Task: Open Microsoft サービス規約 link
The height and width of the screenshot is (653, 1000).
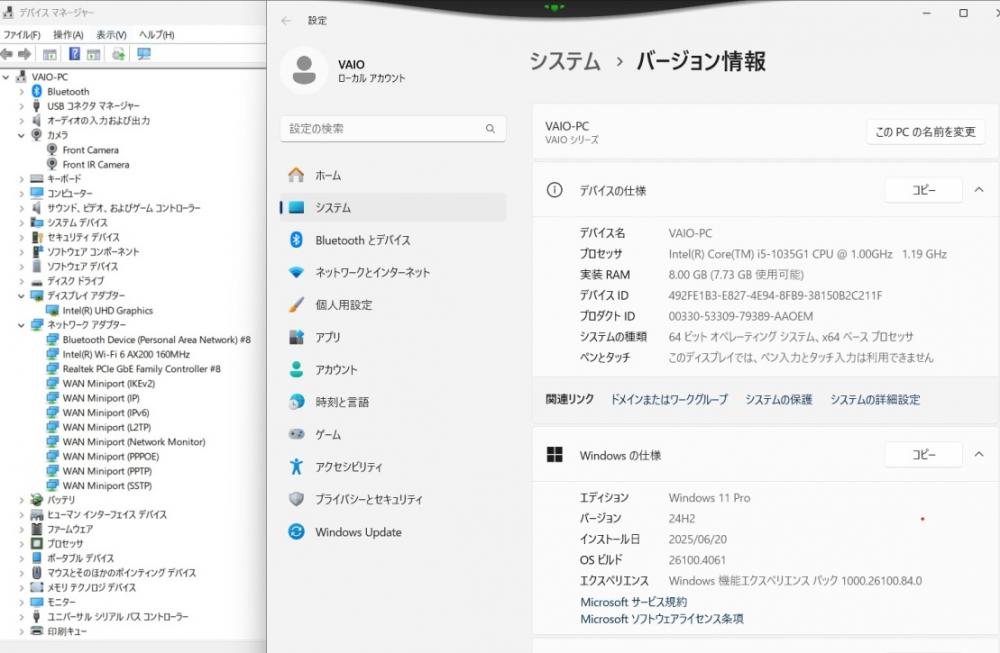Action: (x=633, y=602)
